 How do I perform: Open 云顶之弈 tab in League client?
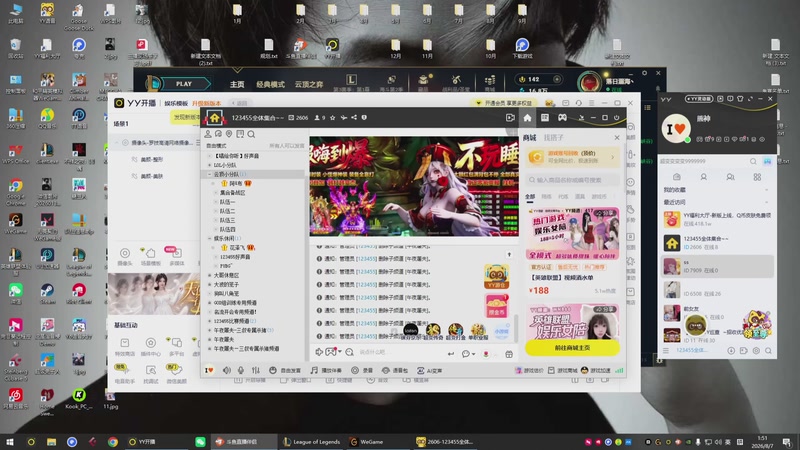click(309, 84)
